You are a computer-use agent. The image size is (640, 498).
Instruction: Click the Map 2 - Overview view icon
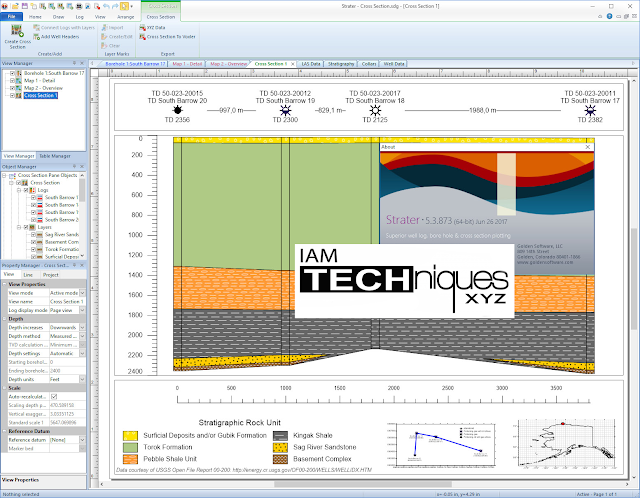19,88
